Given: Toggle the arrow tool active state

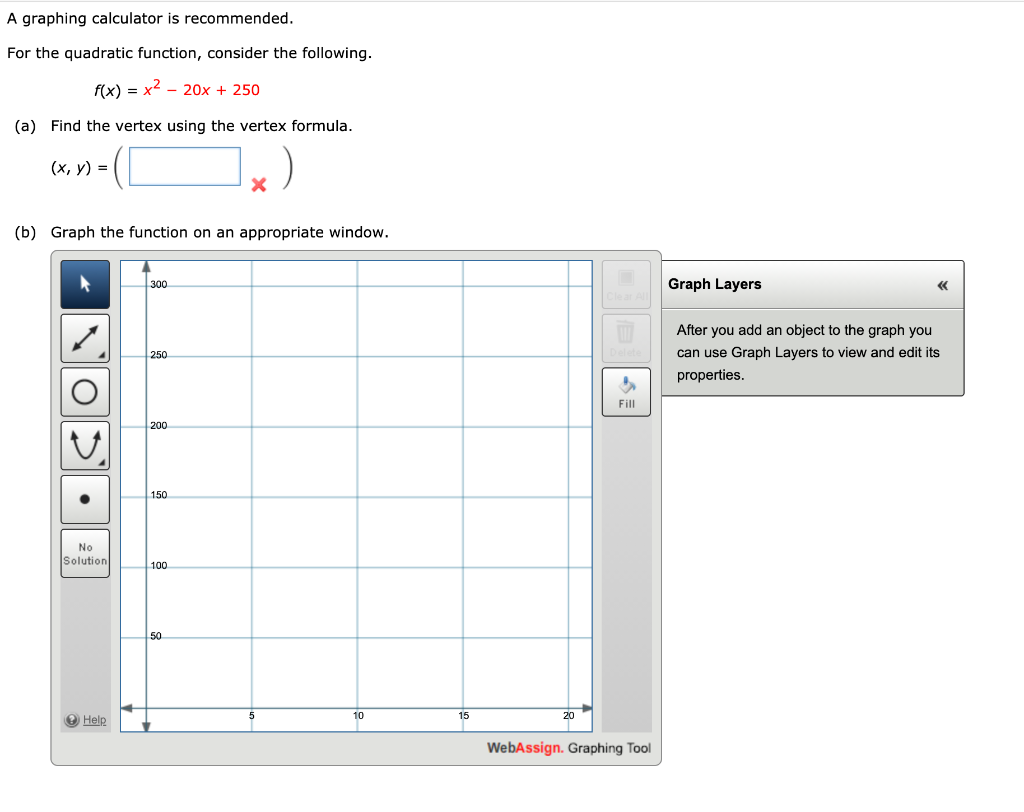Looking at the screenshot, I should tap(84, 284).
